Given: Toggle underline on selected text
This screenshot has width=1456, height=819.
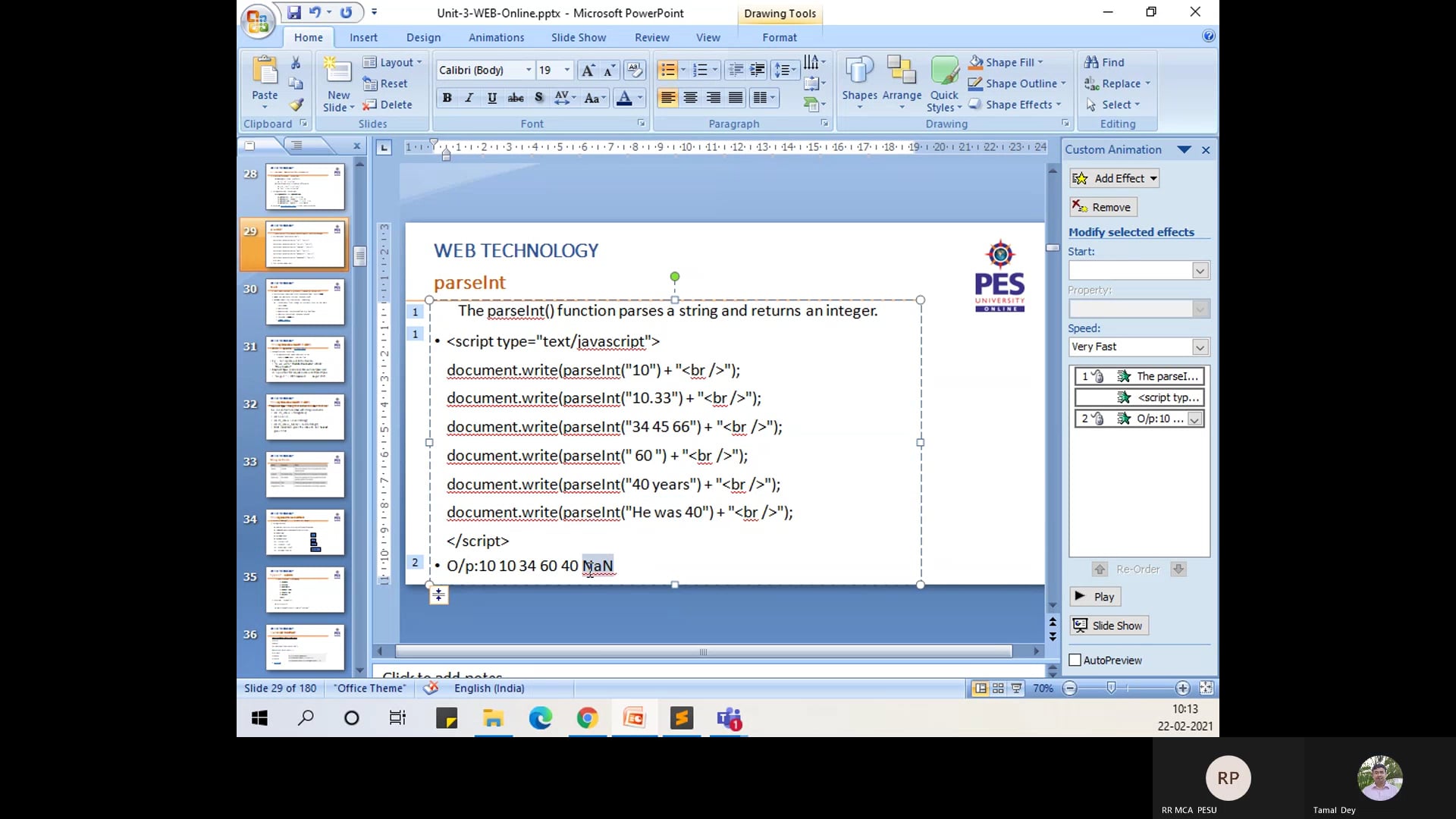Looking at the screenshot, I should click(x=491, y=98).
